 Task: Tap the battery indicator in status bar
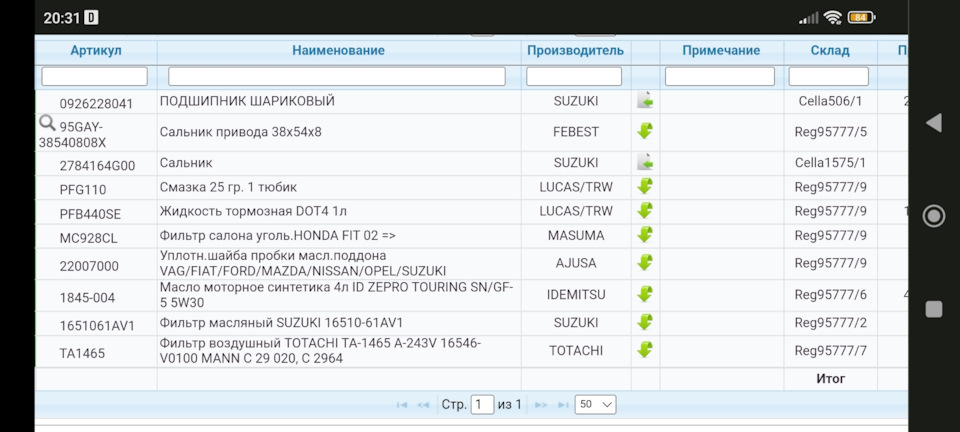(x=861, y=18)
